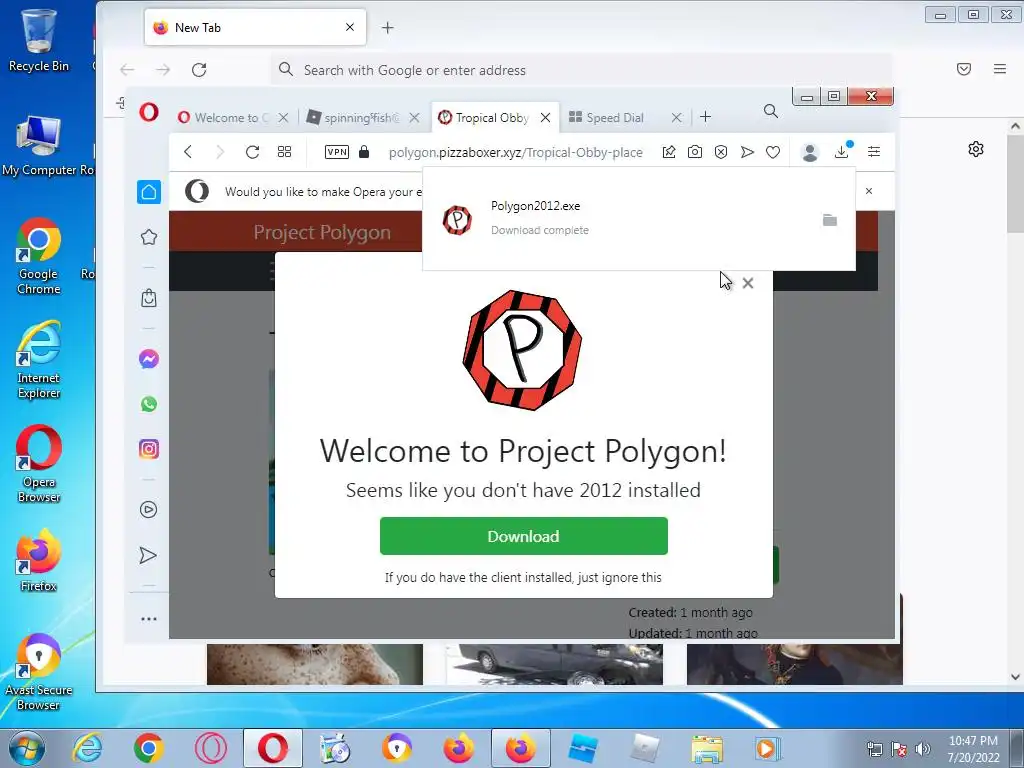Open Opera sidebar bookmarks star icon
The width and height of the screenshot is (1024, 768).
(x=149, y=237)
